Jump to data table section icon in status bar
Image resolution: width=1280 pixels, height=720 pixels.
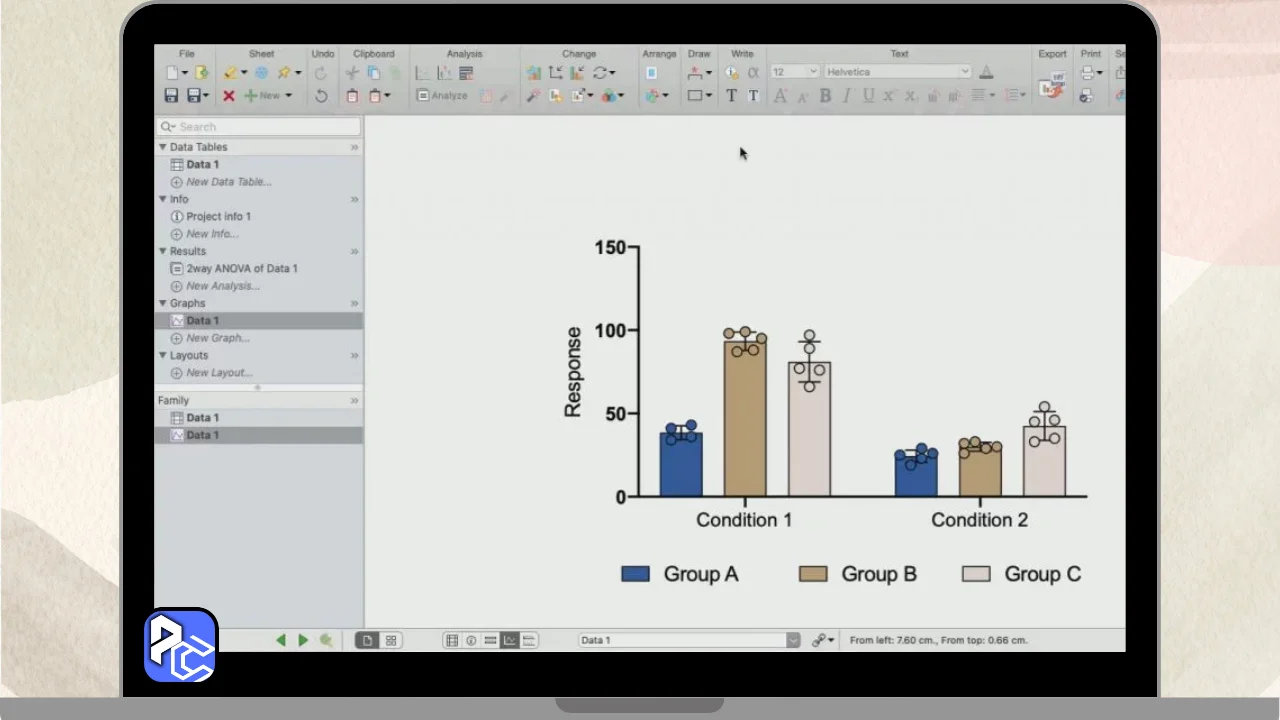coord(453,640)
